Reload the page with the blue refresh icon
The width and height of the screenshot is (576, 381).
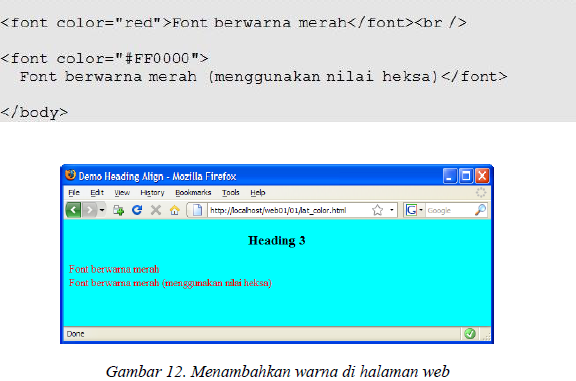[137, 210]
